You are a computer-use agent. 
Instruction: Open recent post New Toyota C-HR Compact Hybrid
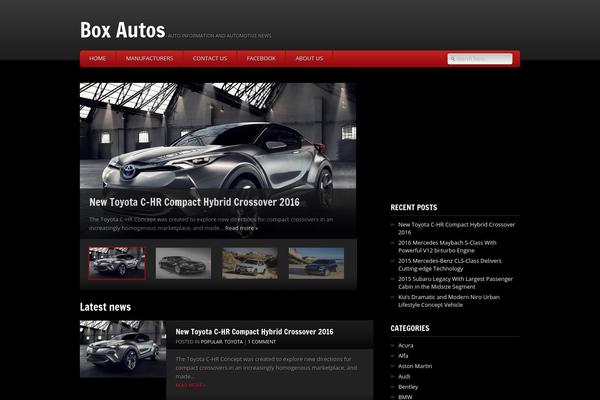[x=457, y=228]
